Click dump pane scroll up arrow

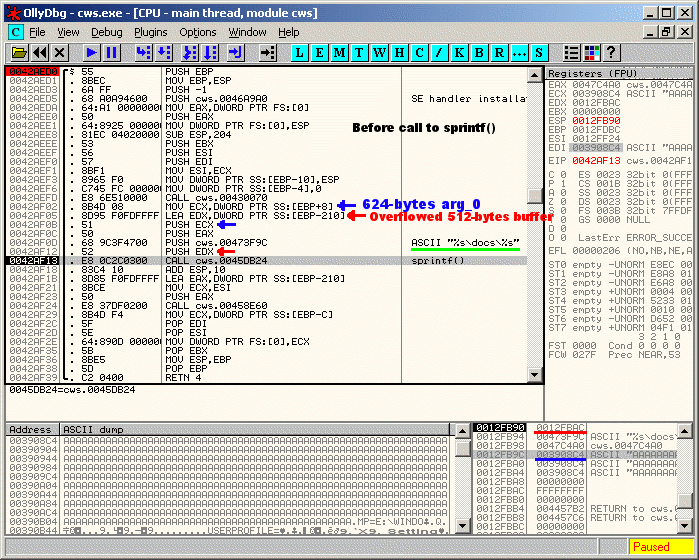click(x=463, y=431)
